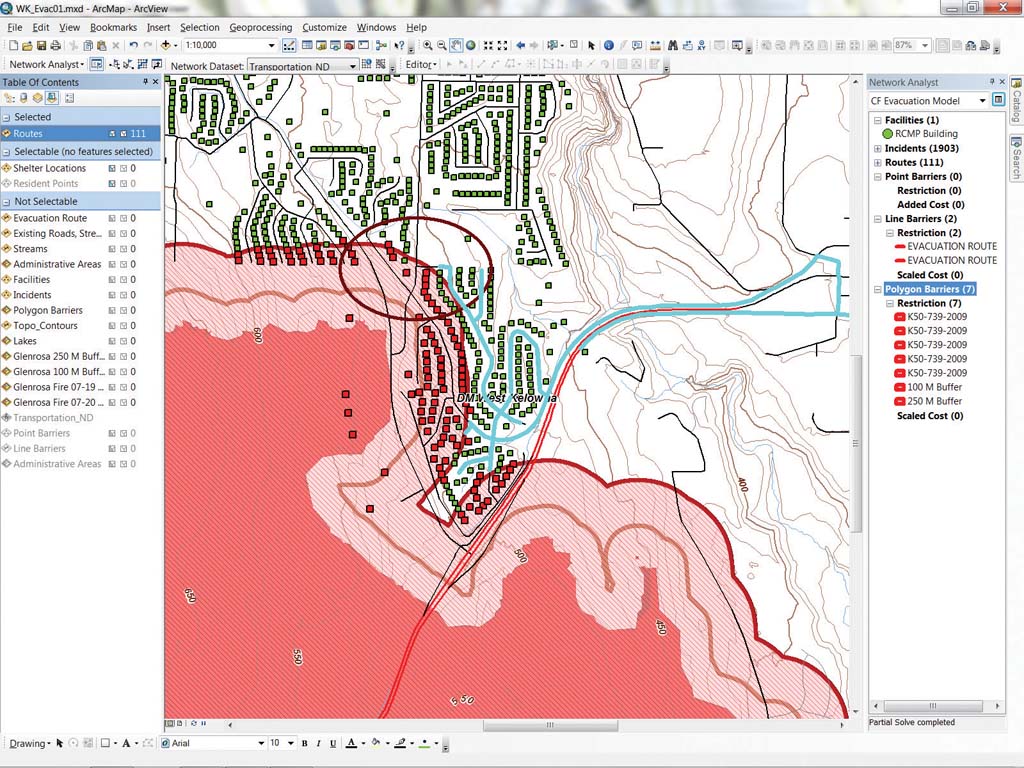
Task: Open the Network Dataset dropdown
Action: tap(353, 65)
